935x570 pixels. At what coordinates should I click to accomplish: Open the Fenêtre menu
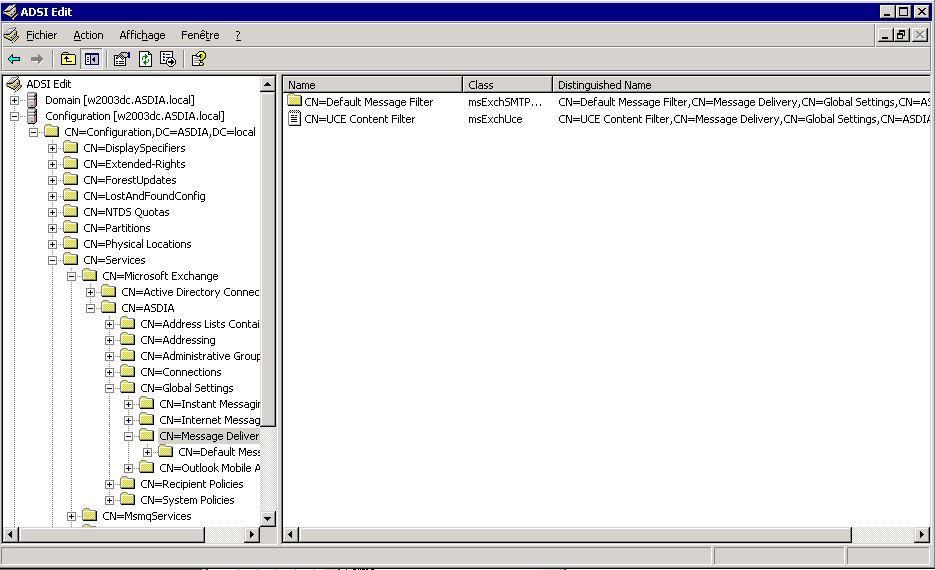click(x=200, y=35)
